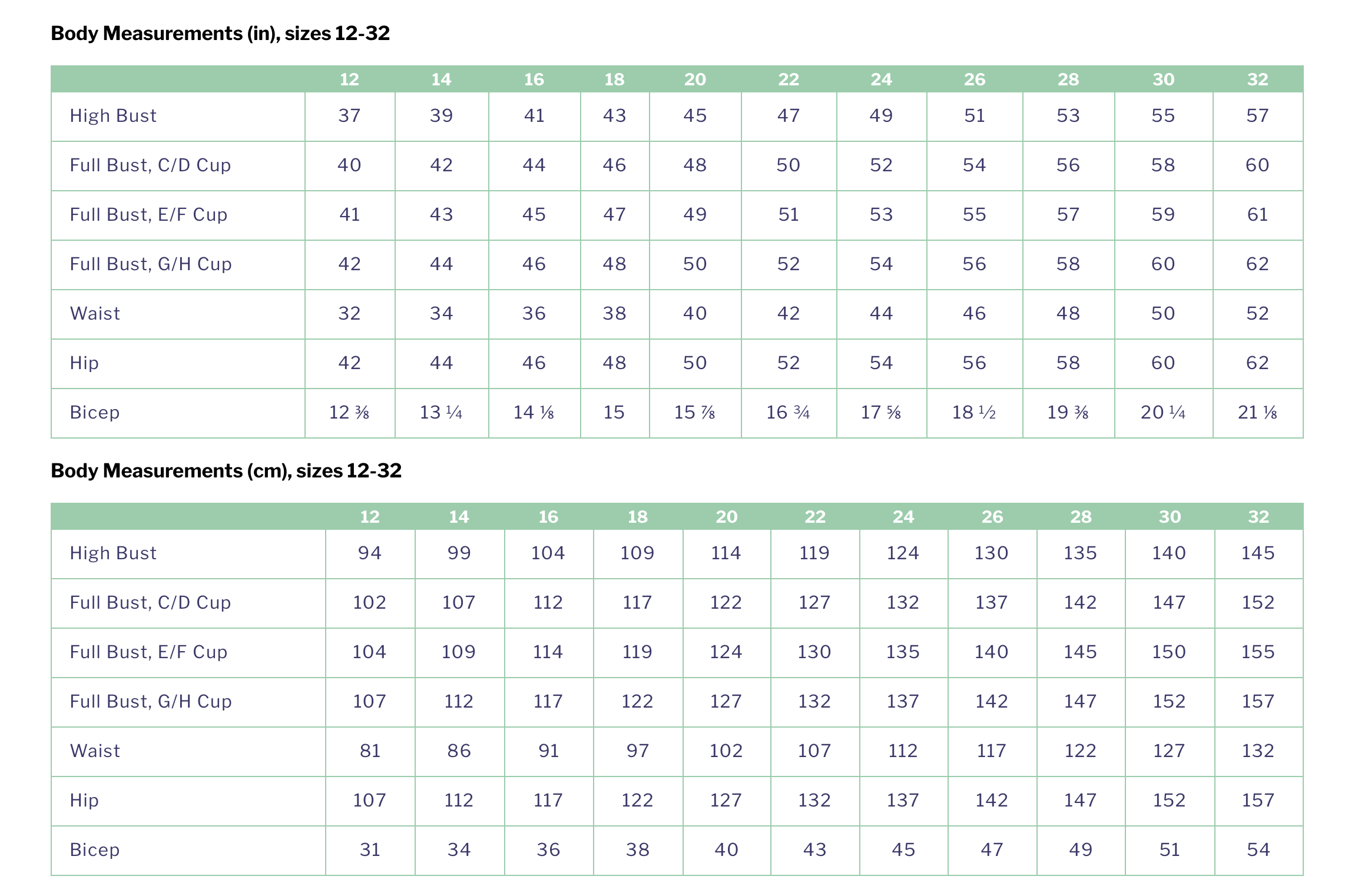This screenshot has height=896, width=1358.
Task: Select the Waist value "97" cell
Action: [x=638, y=751]
